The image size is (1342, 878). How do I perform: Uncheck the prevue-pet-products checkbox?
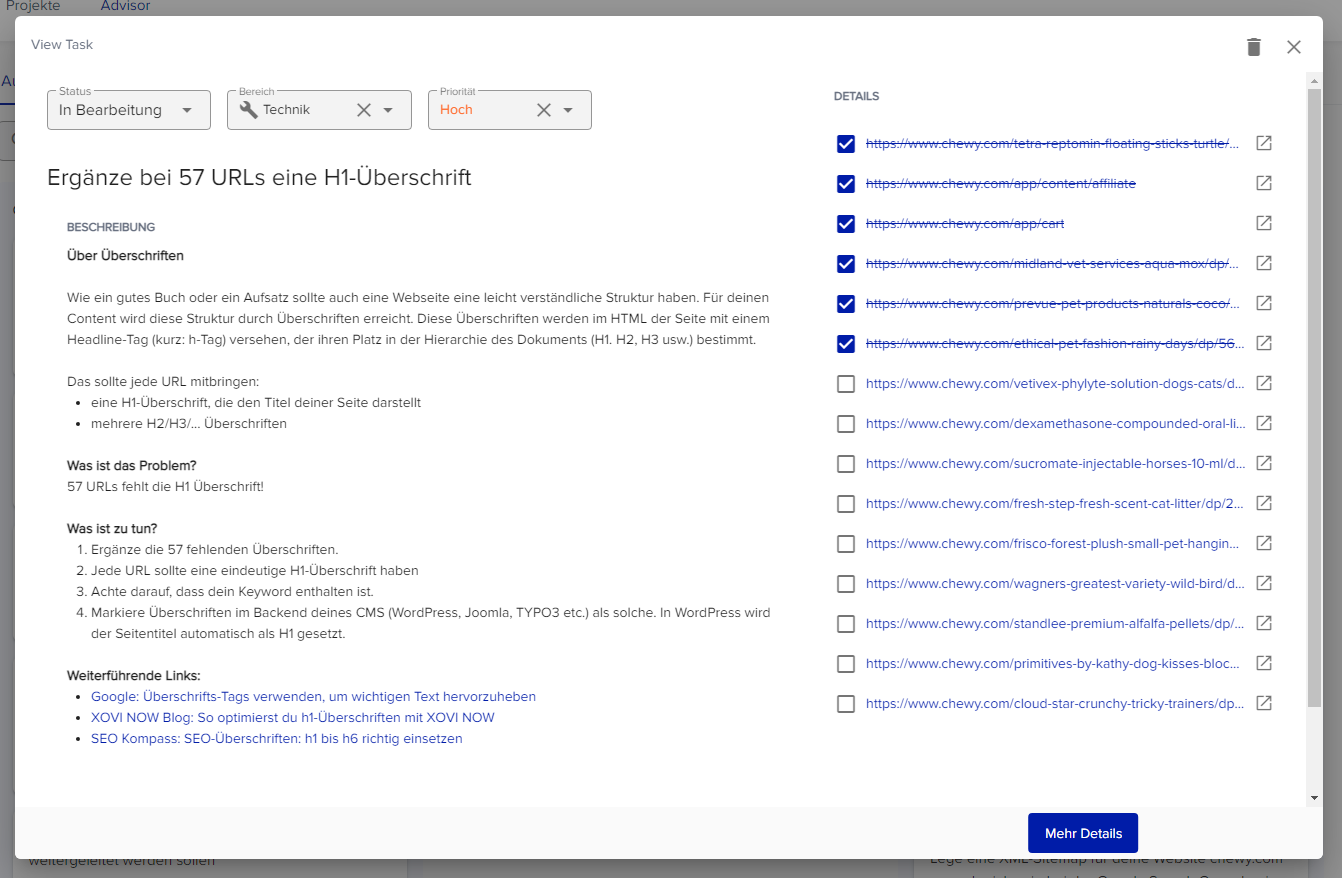coord(846,304)
